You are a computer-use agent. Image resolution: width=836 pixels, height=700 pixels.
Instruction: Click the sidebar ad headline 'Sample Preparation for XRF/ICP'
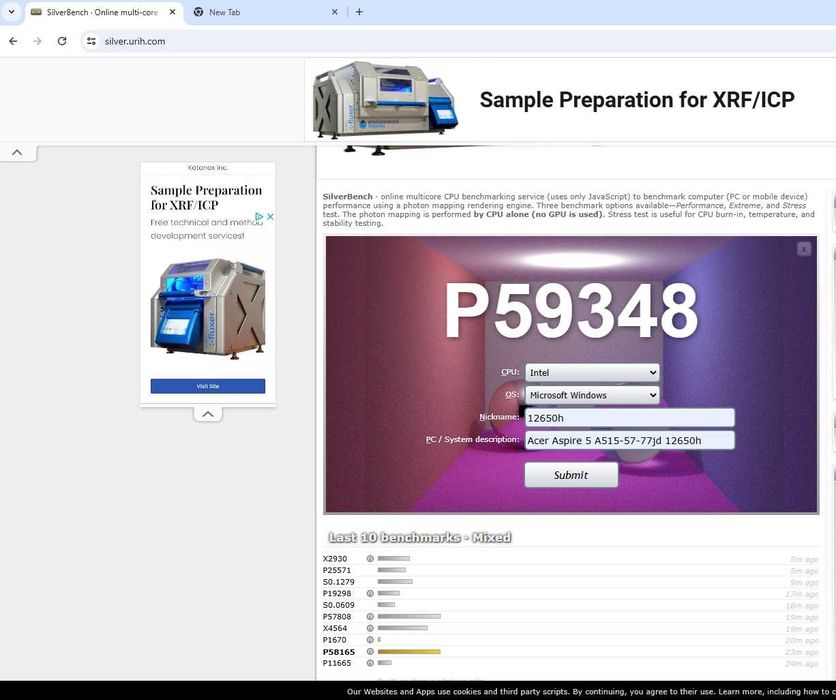pos(206,197)
